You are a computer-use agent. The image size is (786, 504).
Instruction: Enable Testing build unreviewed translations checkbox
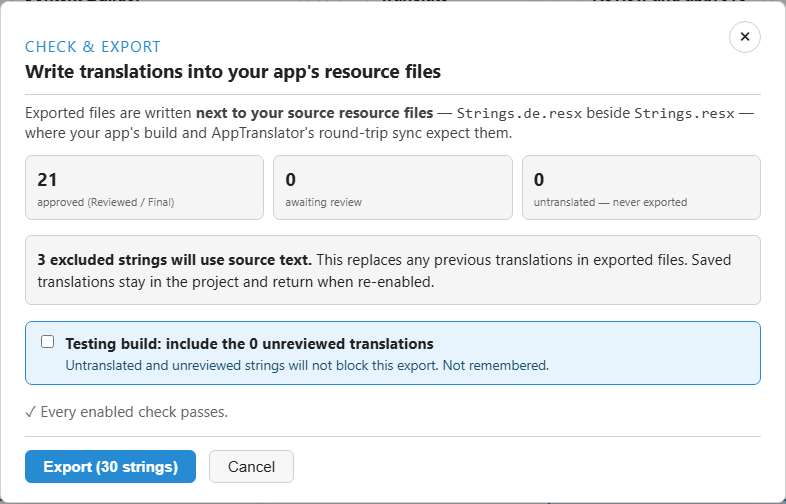click(x=48, y=342)
